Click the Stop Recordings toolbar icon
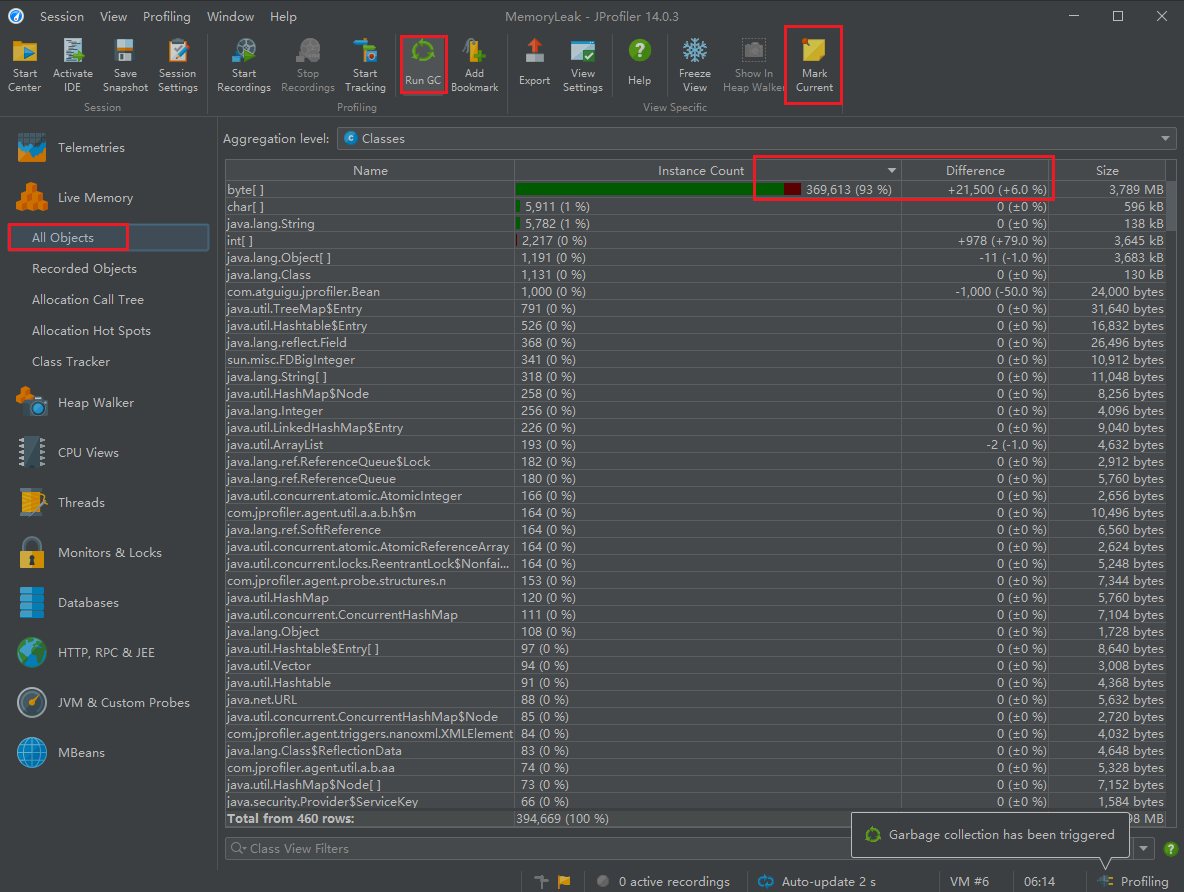Image resolution: width=1184 pixels, height=892 pixels. [x=307, y=66]
